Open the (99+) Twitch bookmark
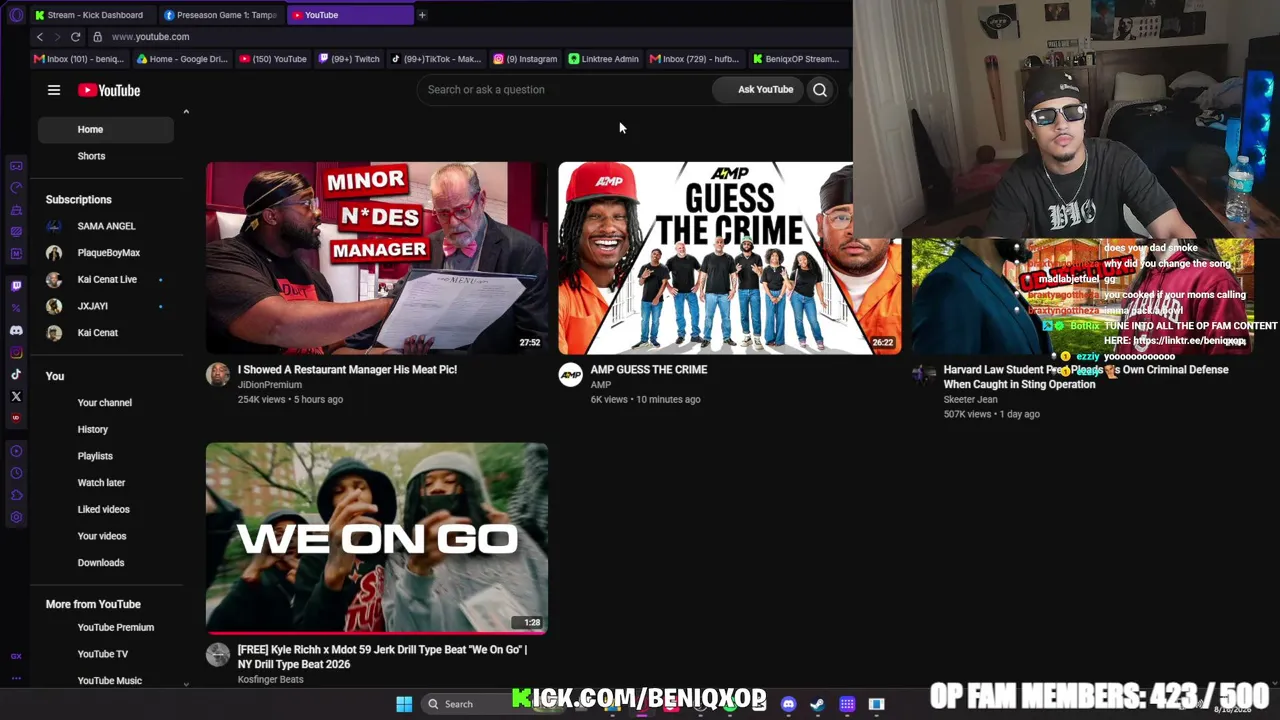The height and width of the screenshot is (720, 1280). point(349,59)
